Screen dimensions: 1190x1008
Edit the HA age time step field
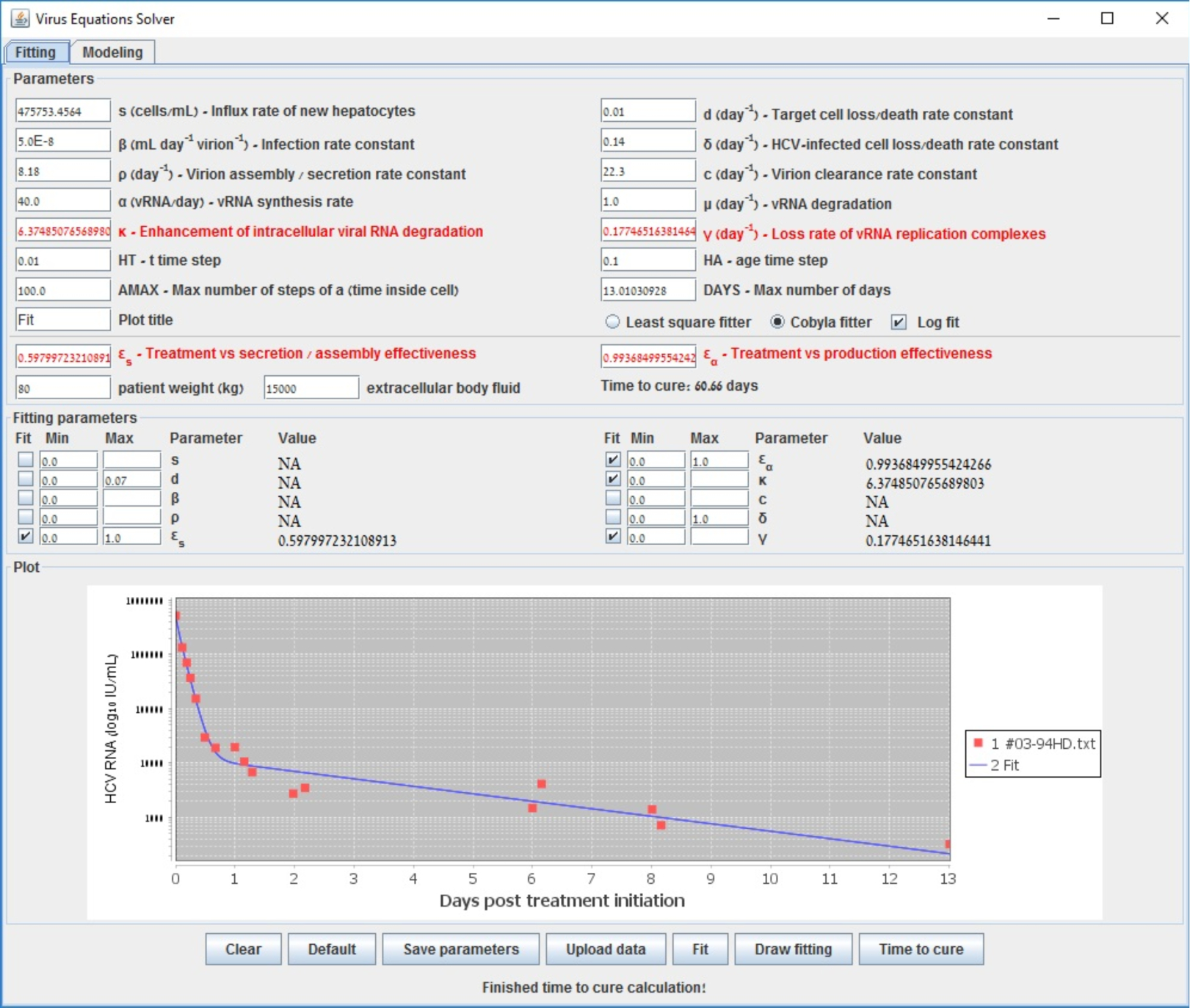click(x=648, y=260)
